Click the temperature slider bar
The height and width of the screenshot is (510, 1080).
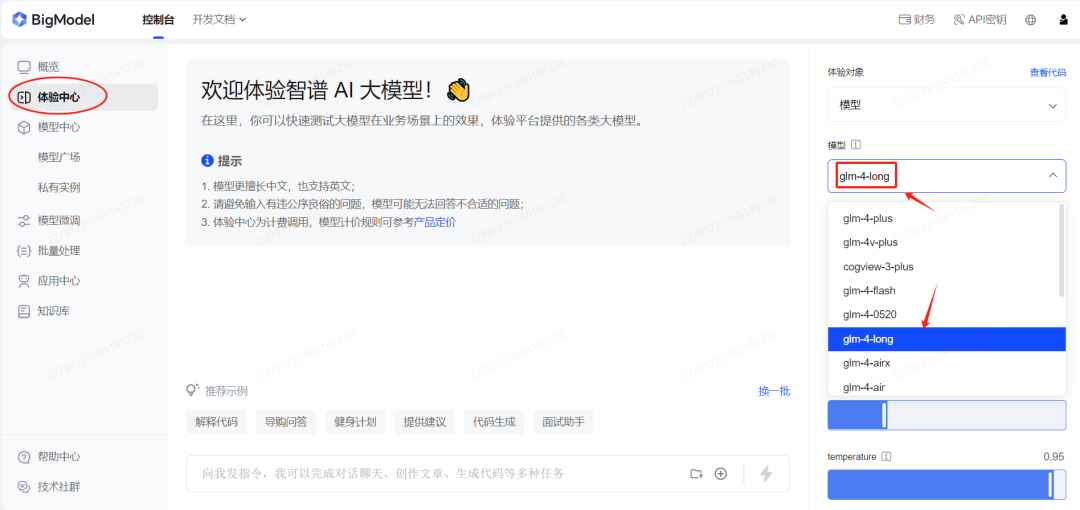tap(946, 484)
